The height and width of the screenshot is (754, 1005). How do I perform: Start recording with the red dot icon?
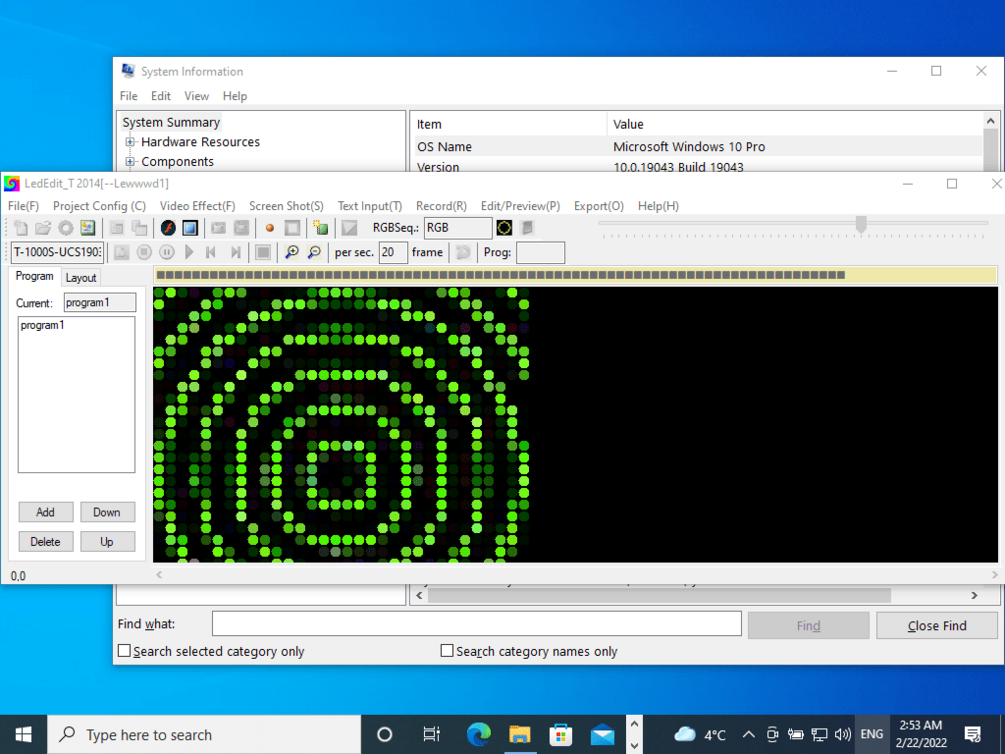[x=268, y=227]
